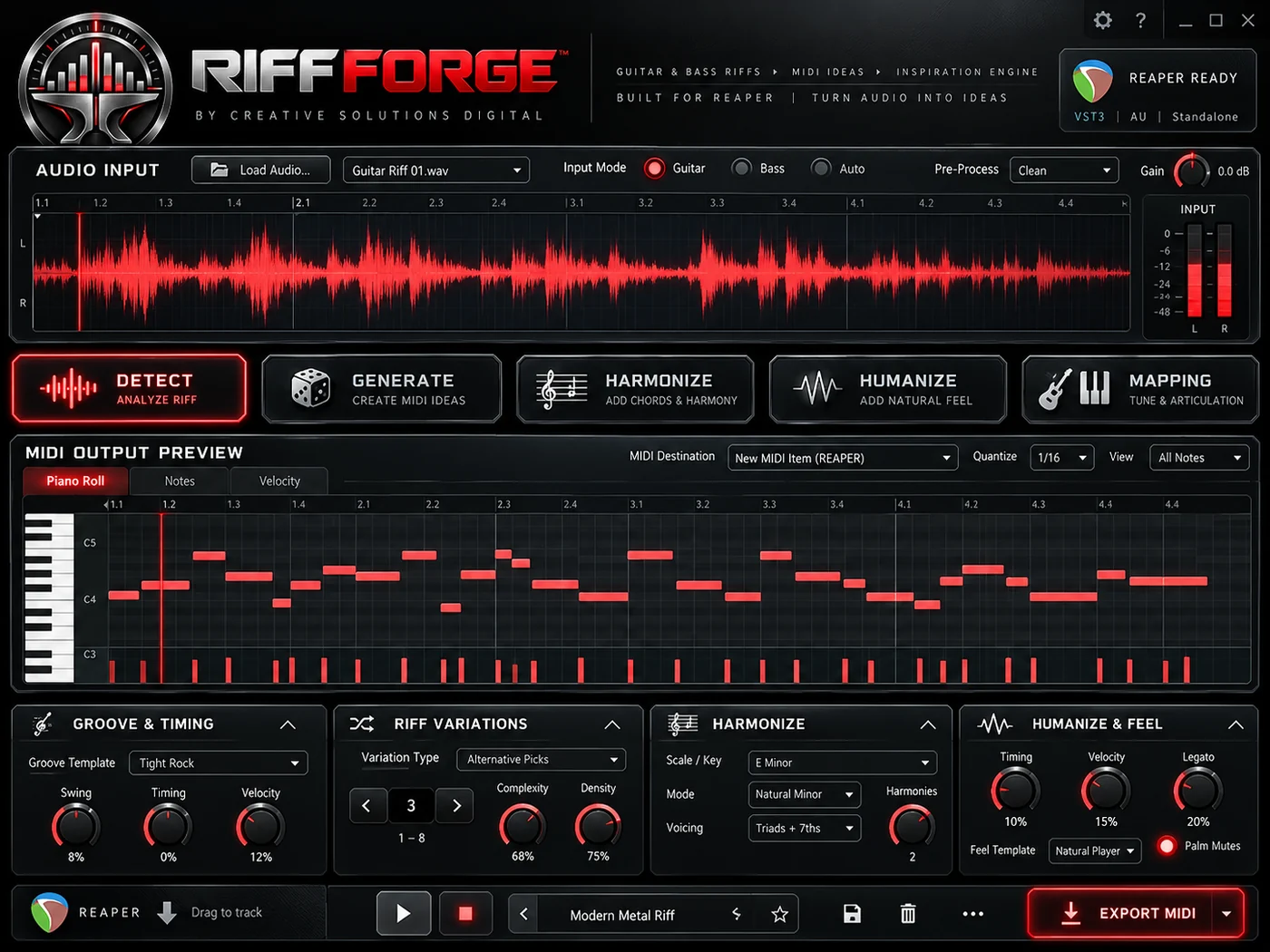Open the Quantize 1/16 dropdown
The height and width of the screenshot is (952, 1270).
[1062, 458]
